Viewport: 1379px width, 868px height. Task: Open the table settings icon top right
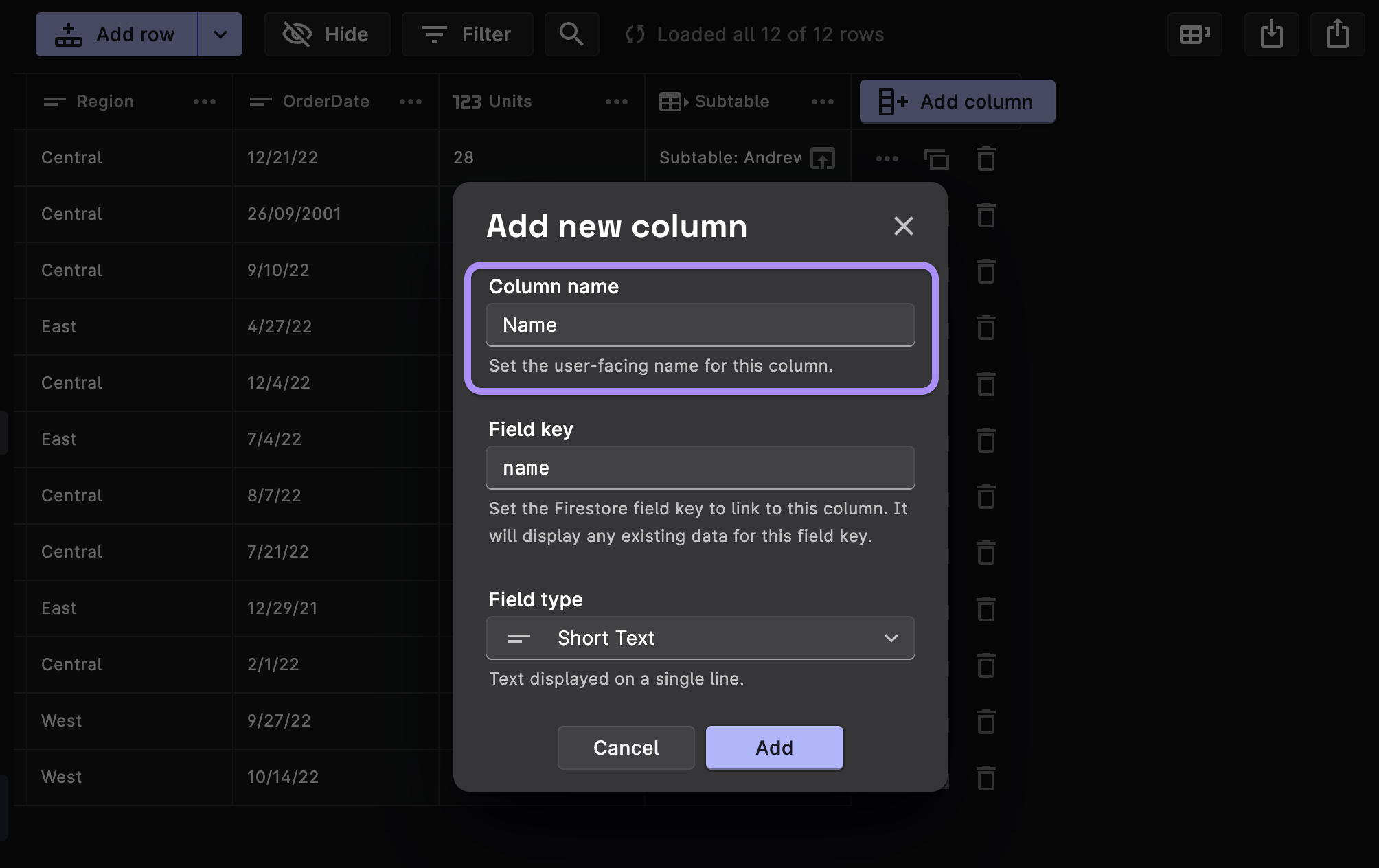coord(1194,34)
